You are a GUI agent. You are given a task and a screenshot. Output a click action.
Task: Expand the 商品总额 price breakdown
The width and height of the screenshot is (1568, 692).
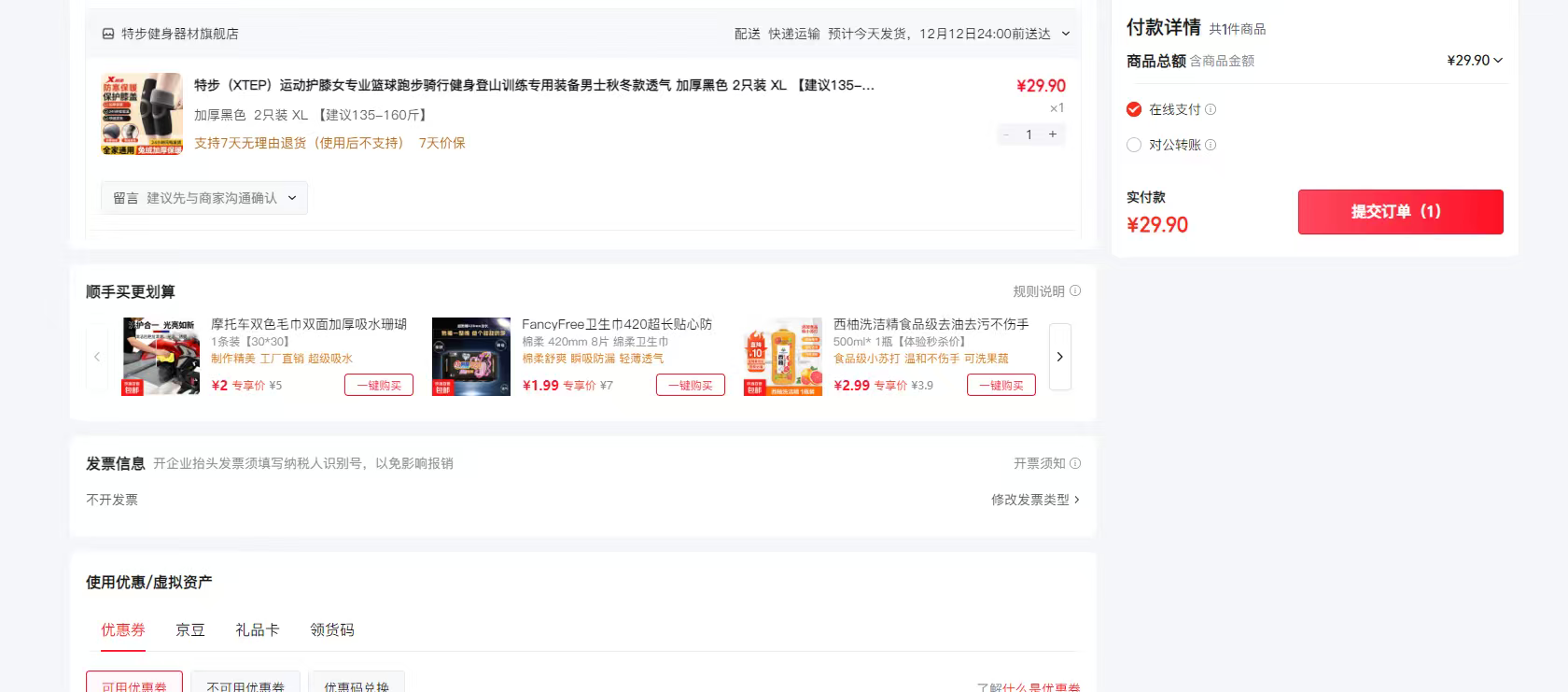click(x=1498, y=61)
